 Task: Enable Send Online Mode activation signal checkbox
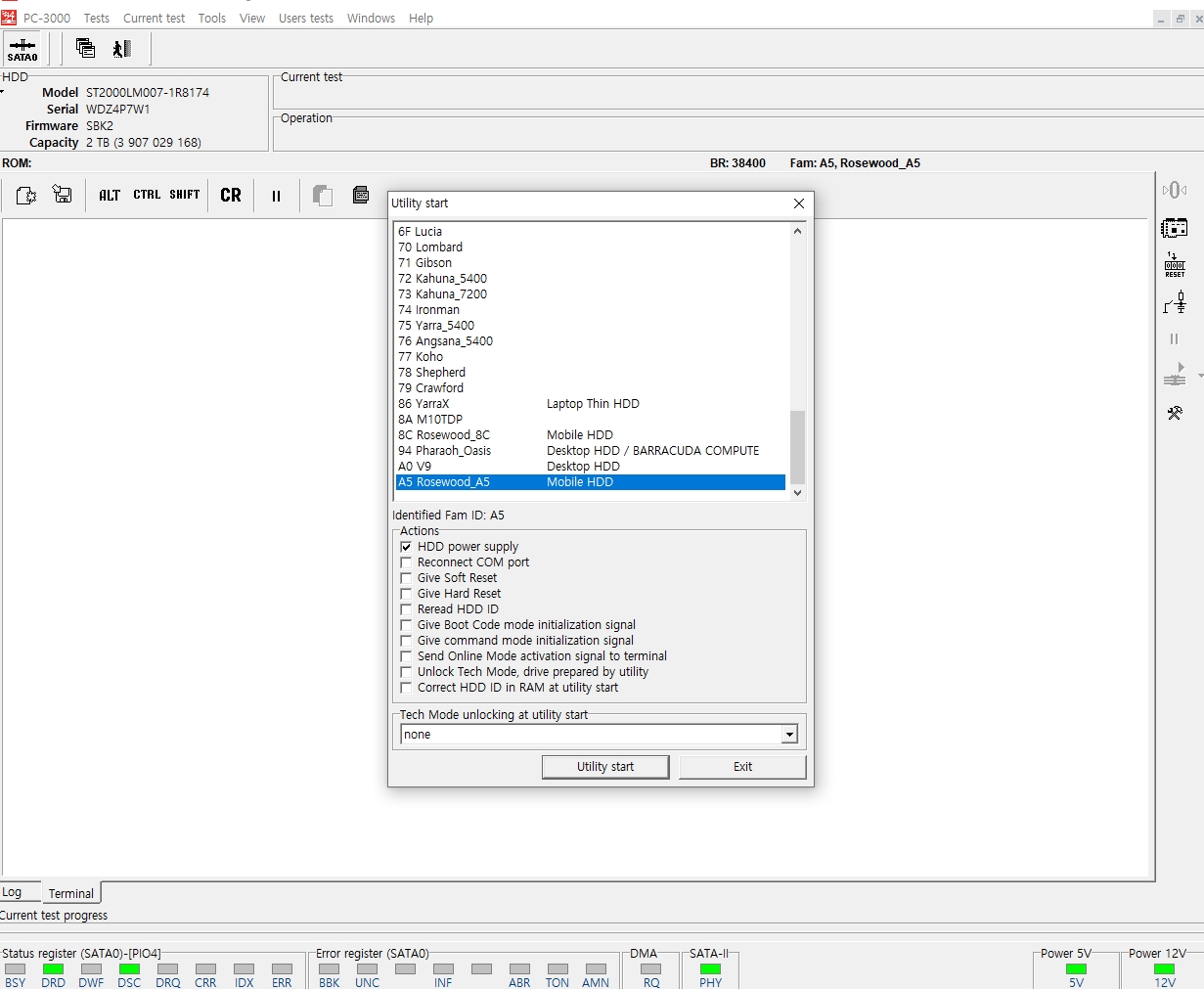[406, 656]
